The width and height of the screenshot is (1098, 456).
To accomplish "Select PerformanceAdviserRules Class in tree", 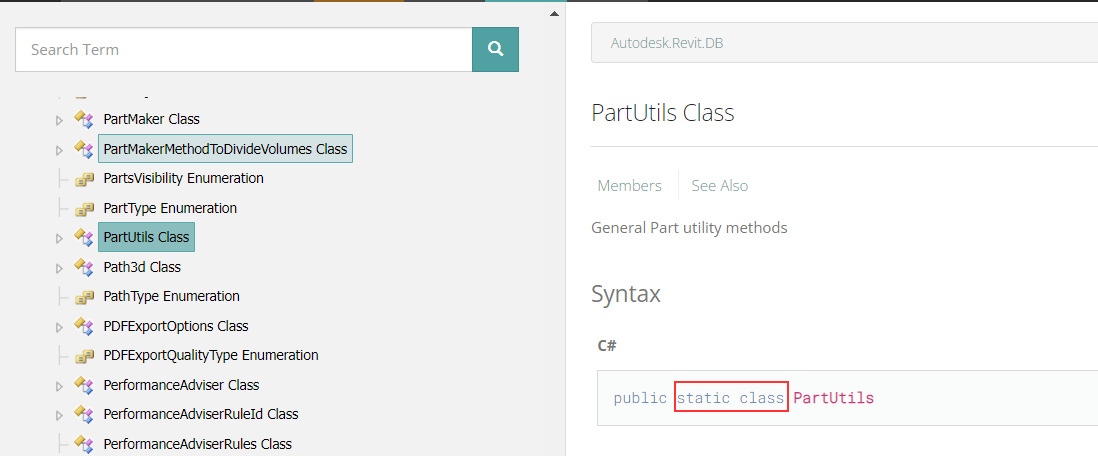I will pos(197,443).
